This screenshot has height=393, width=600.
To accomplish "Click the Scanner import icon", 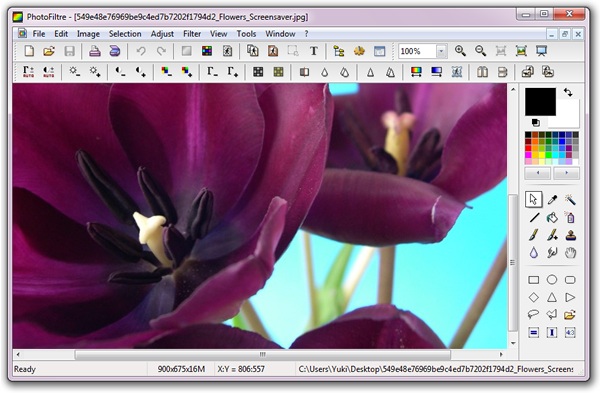I will [115, 51].
